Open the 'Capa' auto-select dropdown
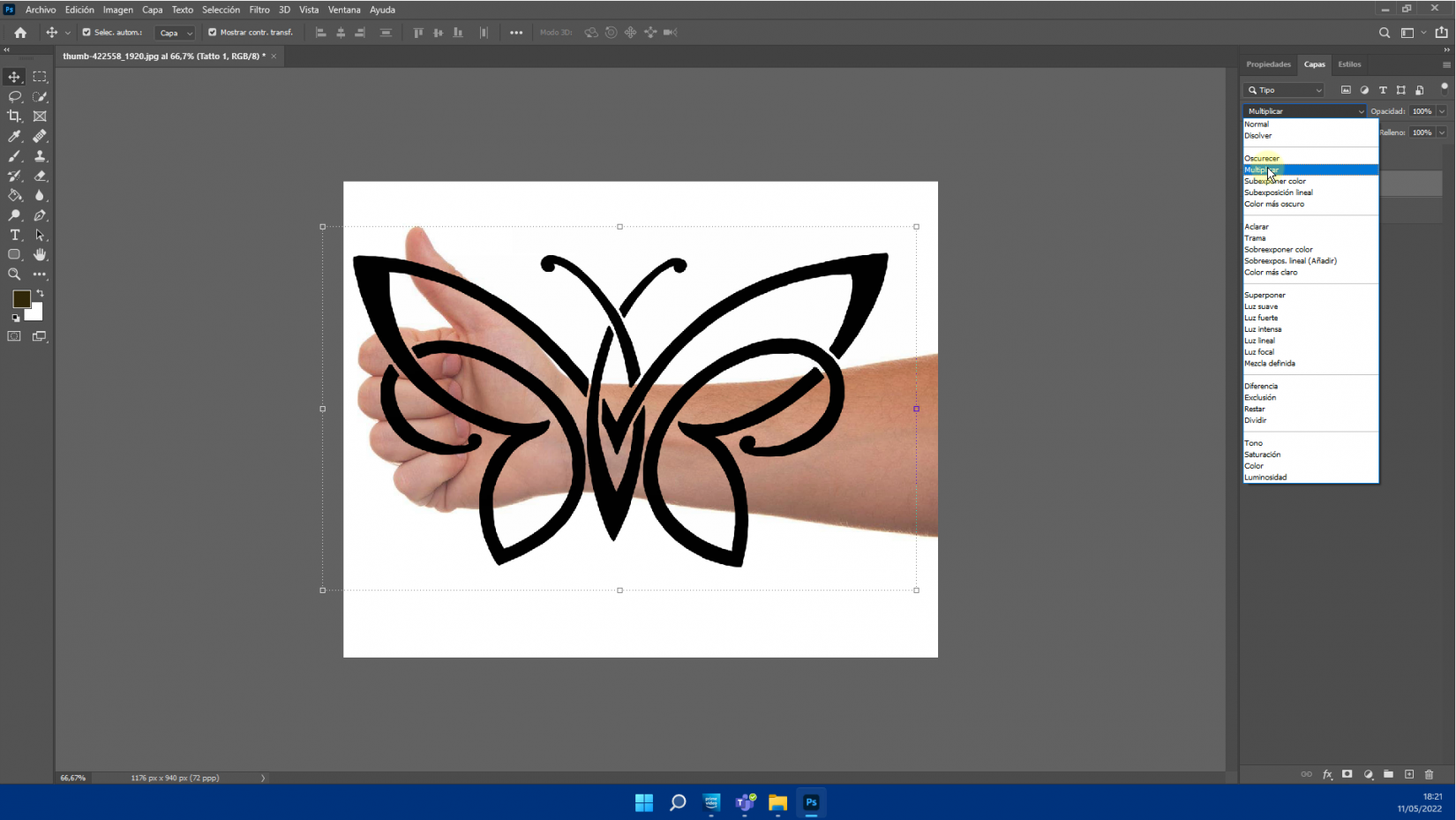This screenshot has height=820, width=1456. 175,33
